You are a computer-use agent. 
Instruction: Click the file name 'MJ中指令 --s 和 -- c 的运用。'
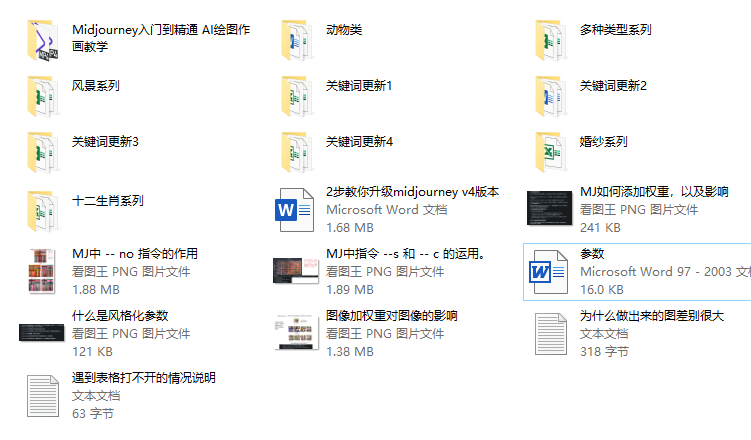tap(406, 254)
